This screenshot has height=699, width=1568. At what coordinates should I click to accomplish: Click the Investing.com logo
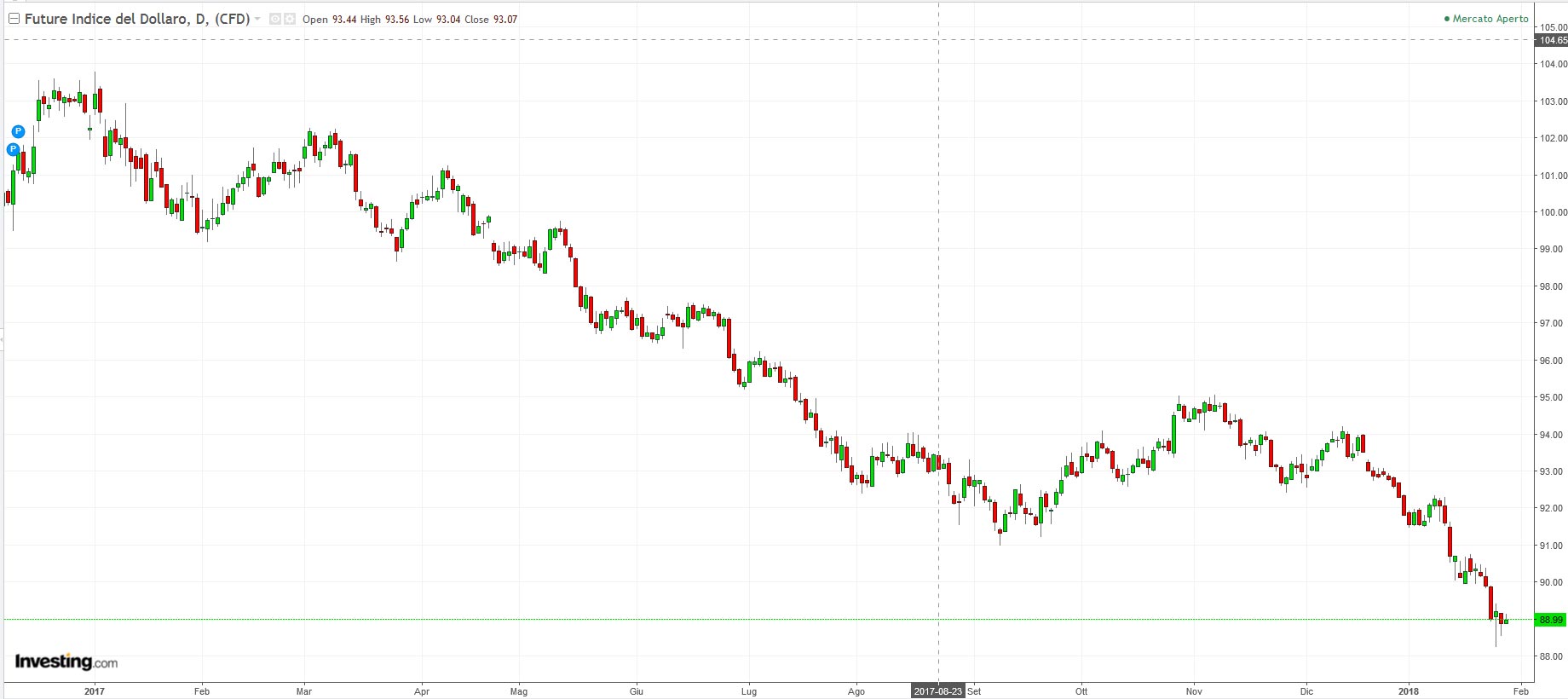click(x=66, y=661)
